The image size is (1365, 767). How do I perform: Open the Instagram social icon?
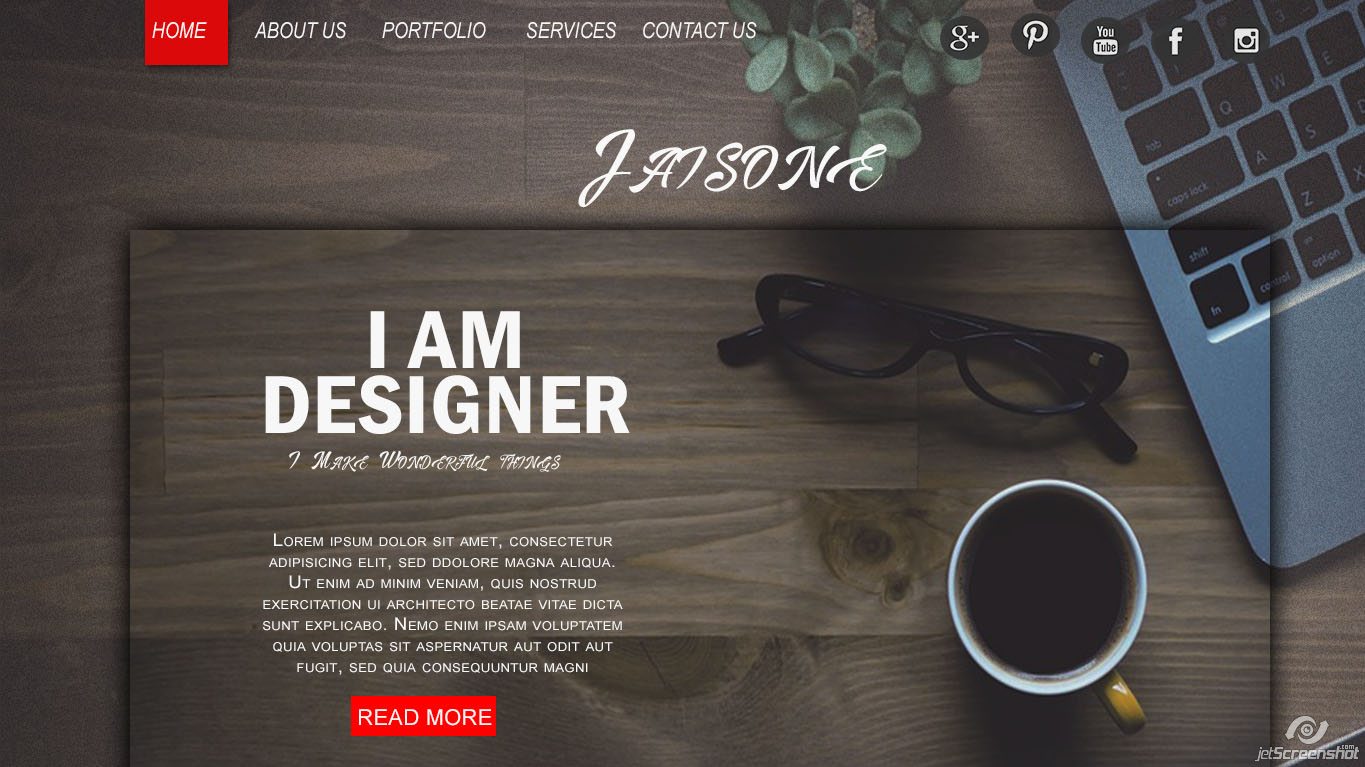(x=1246, y=40)
